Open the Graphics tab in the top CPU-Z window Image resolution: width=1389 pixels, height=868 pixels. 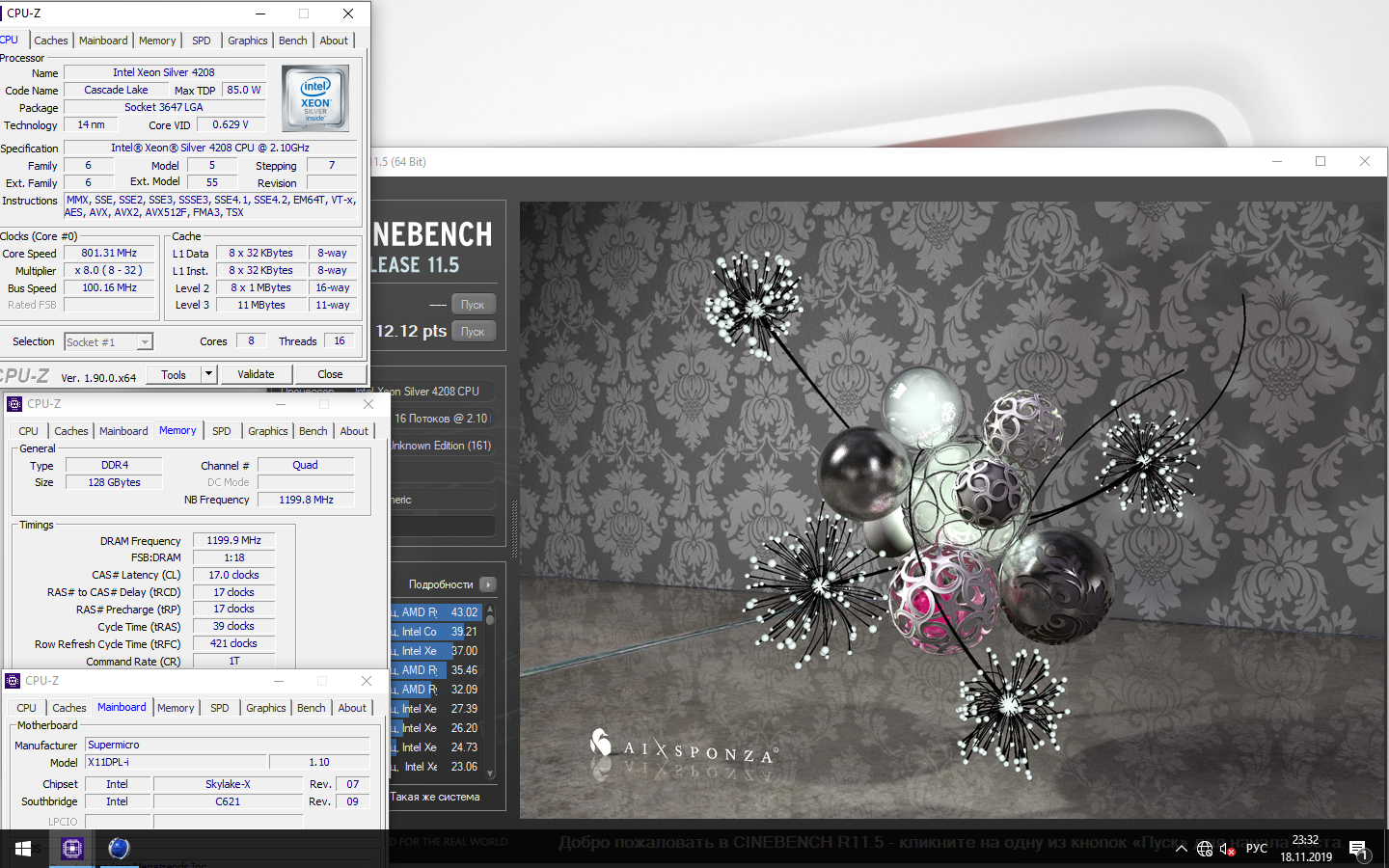[247, 41]
